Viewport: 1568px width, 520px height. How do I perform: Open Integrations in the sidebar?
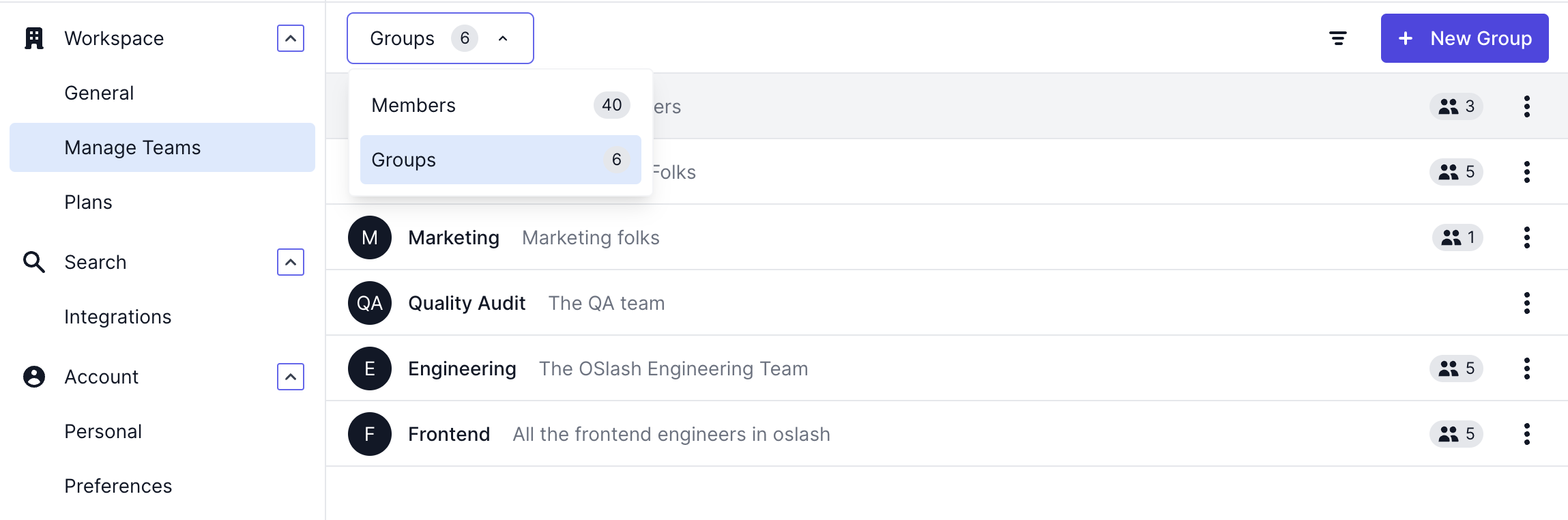tap(117, 317)
